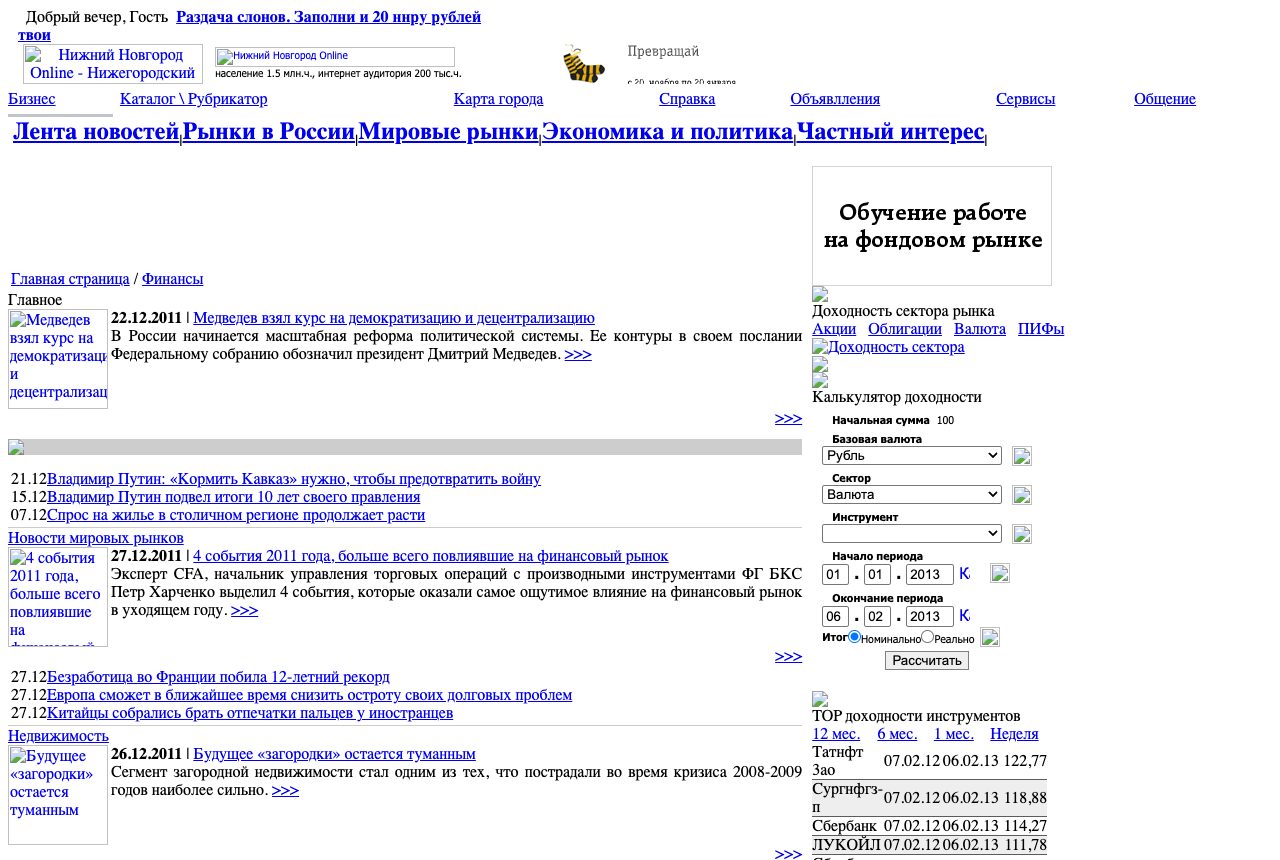Screen dimensions: 1280x860
Task: Open the Раздача слонов promo link
Action: (x=329, y=17)
